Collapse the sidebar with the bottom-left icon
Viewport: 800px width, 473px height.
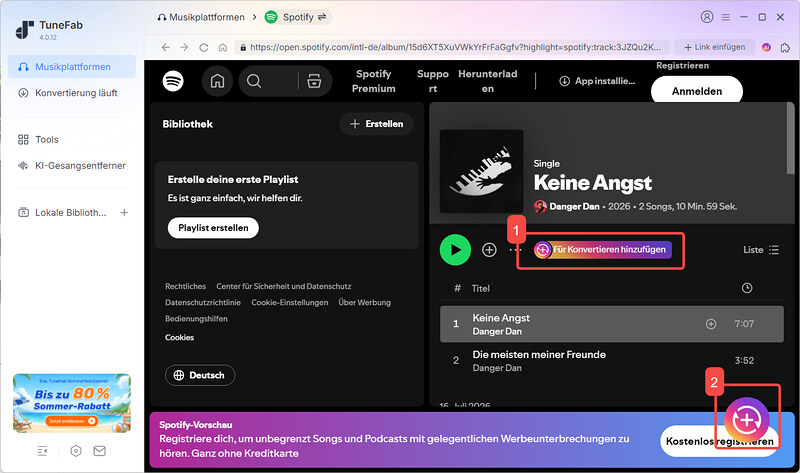pos(42,451)
